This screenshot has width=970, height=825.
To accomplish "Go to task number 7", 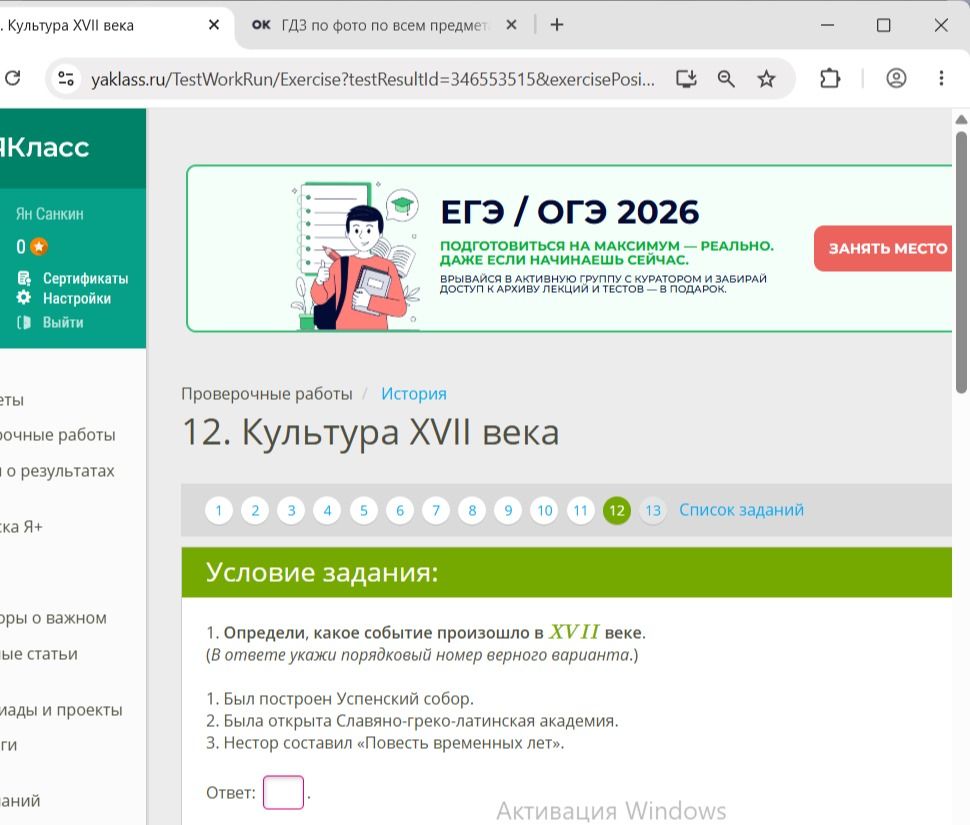I will point(436,511).
